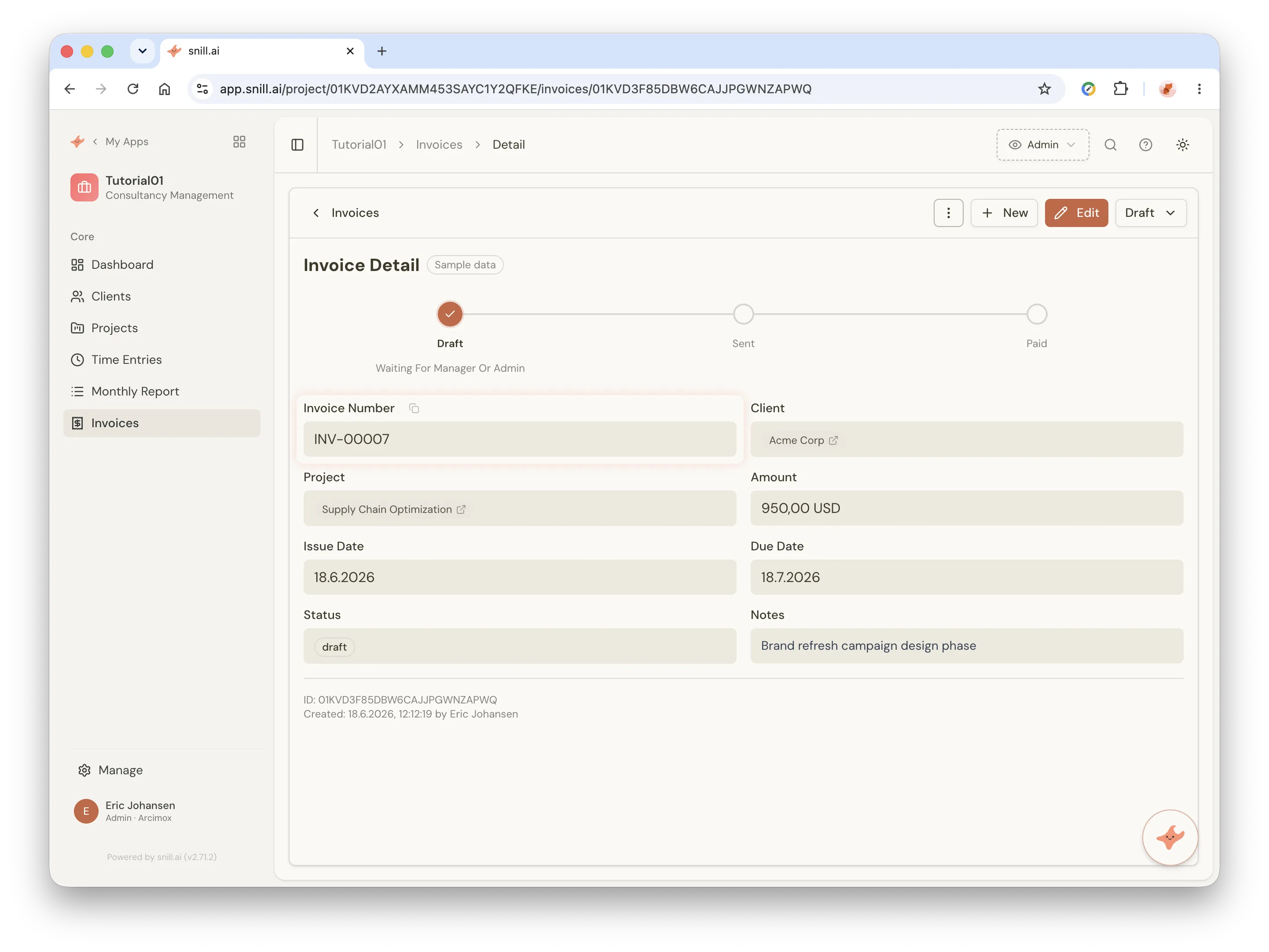This screenshot has height=952, width=1269.
Task: Open Projects in sidebar
Action: tap(162, 328)
